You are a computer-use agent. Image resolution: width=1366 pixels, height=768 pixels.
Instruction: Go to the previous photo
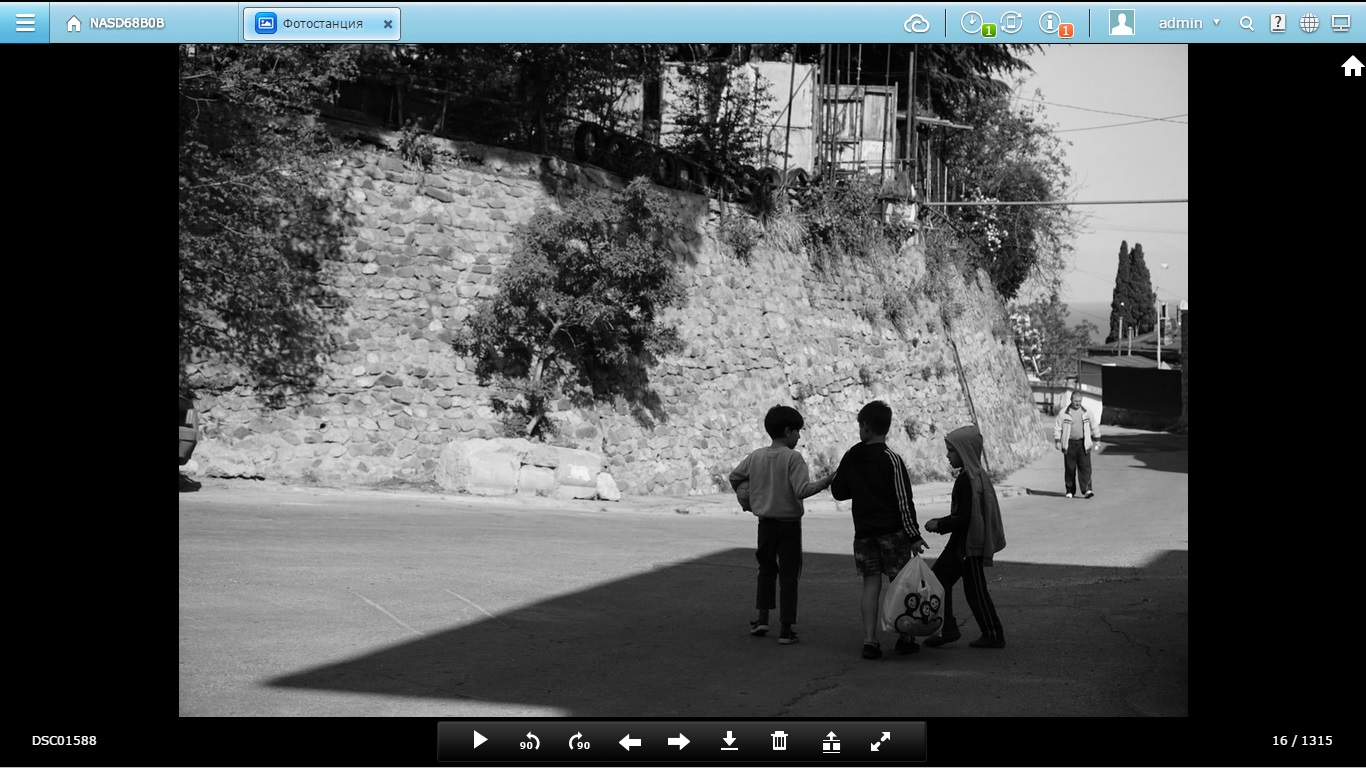tap(630, 741)
